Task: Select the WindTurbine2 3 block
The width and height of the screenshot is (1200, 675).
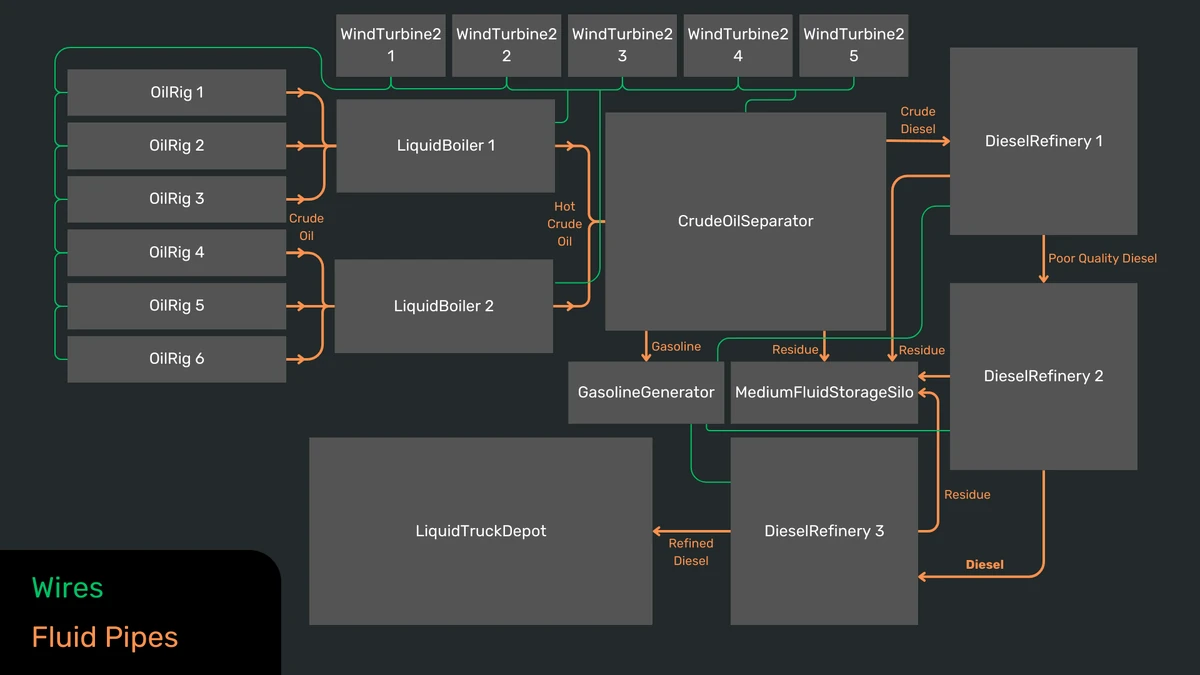Action: click(622, 44)
